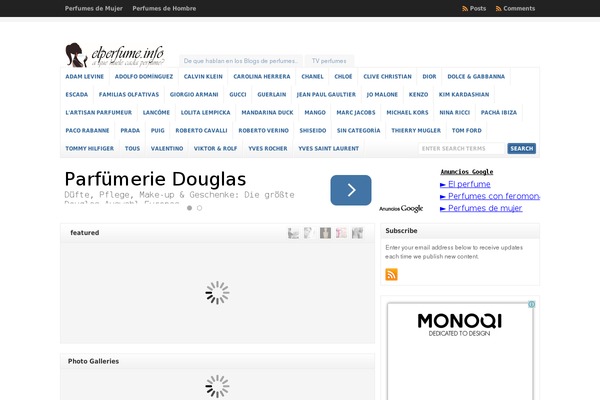The width and height of the screenshot is (600, 400).
Task: Select second featured thumbnail
Action: [x=309, y=233]
